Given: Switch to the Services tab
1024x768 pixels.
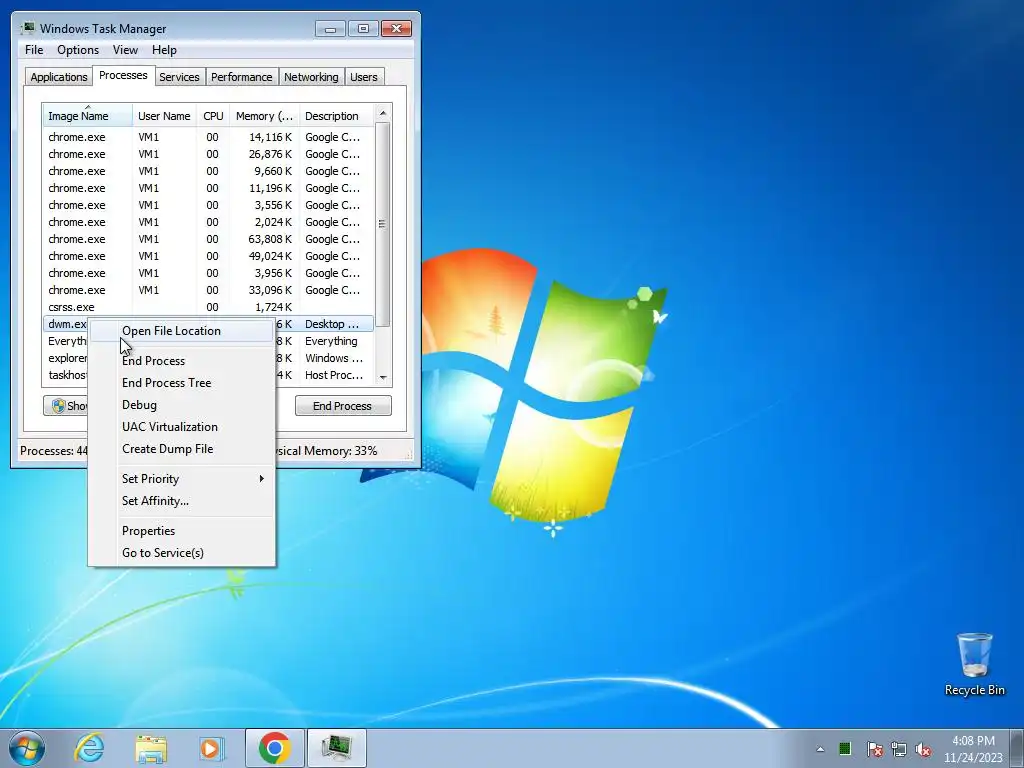Looking at the screenshot, I should (179, 77).
